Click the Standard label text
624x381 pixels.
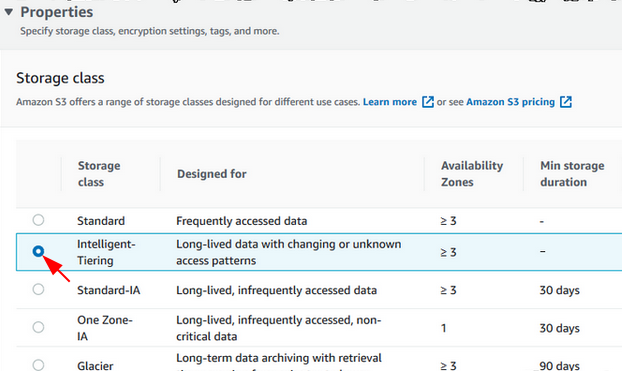[x=101, y=221]
